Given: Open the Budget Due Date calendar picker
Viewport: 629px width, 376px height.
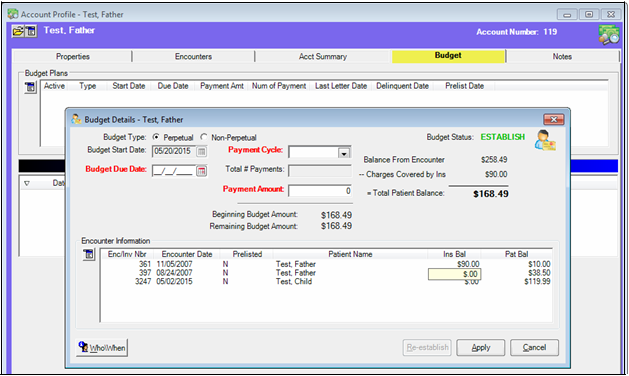Looking at the screenshot, I should [202, 171].
